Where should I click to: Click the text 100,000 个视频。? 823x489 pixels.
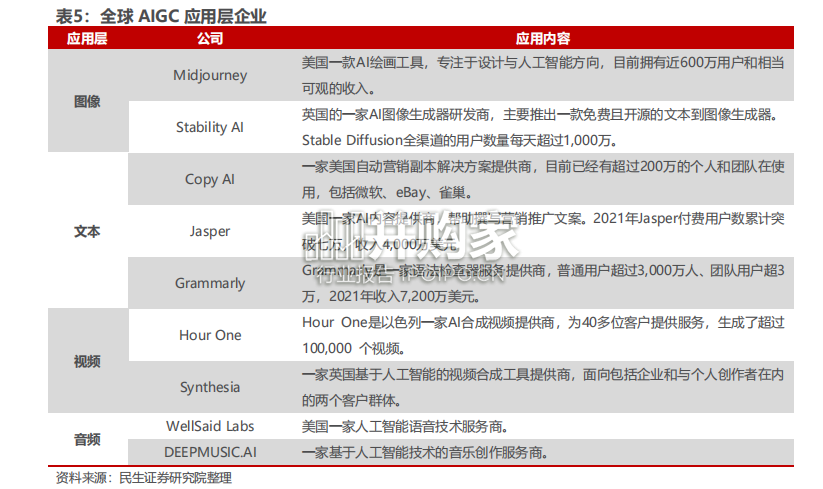click(x=354, y=348)
